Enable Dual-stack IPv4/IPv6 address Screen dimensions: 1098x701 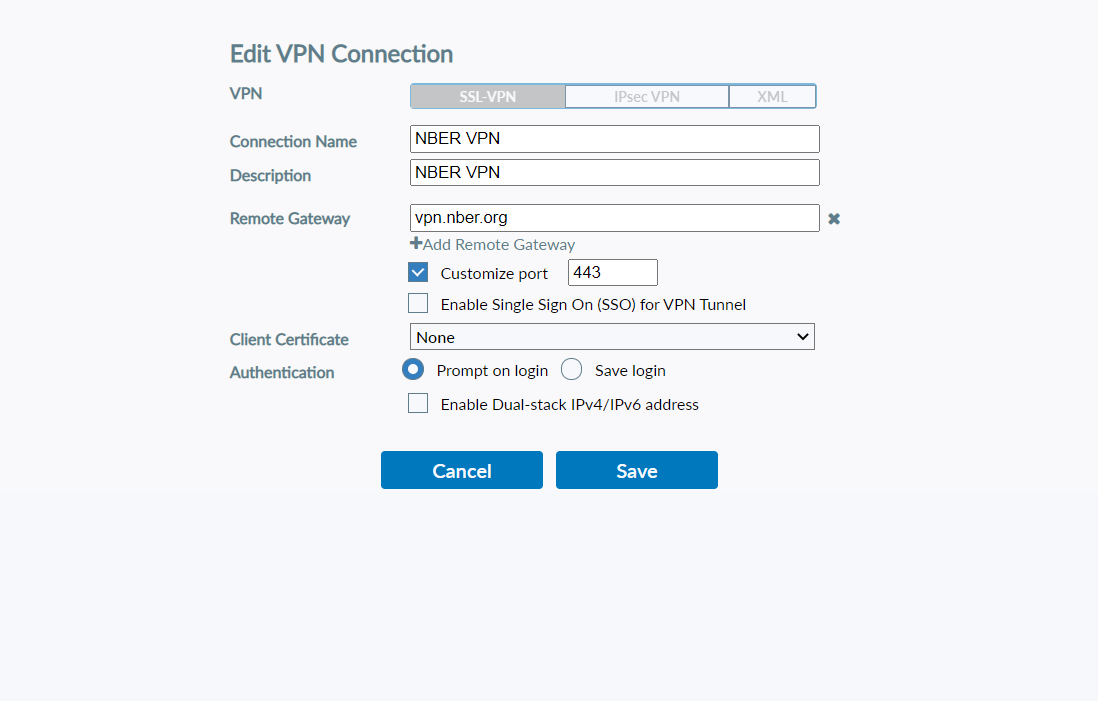(x=418, y=403)
